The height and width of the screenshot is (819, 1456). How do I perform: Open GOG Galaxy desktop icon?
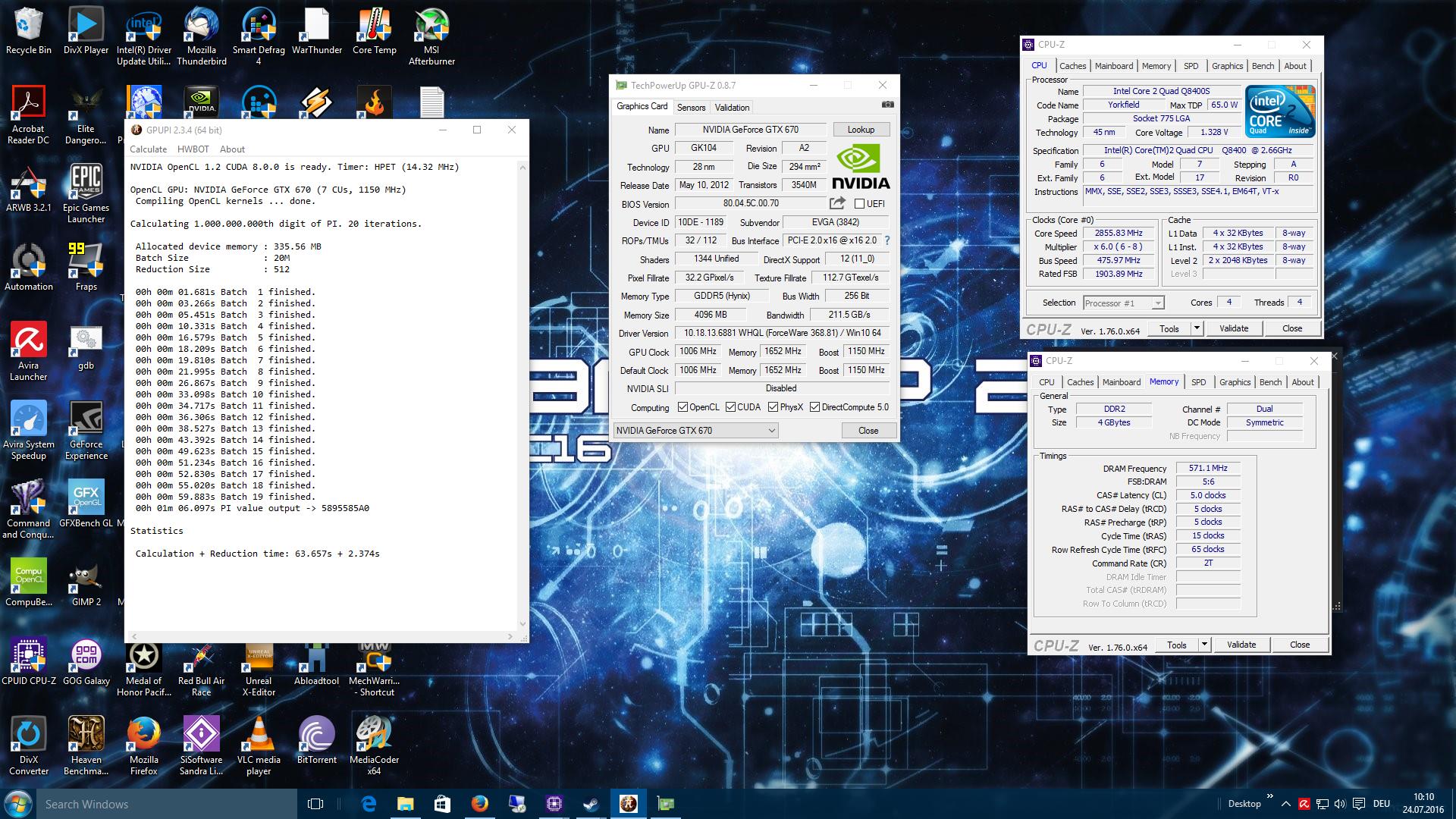(86, 662)
